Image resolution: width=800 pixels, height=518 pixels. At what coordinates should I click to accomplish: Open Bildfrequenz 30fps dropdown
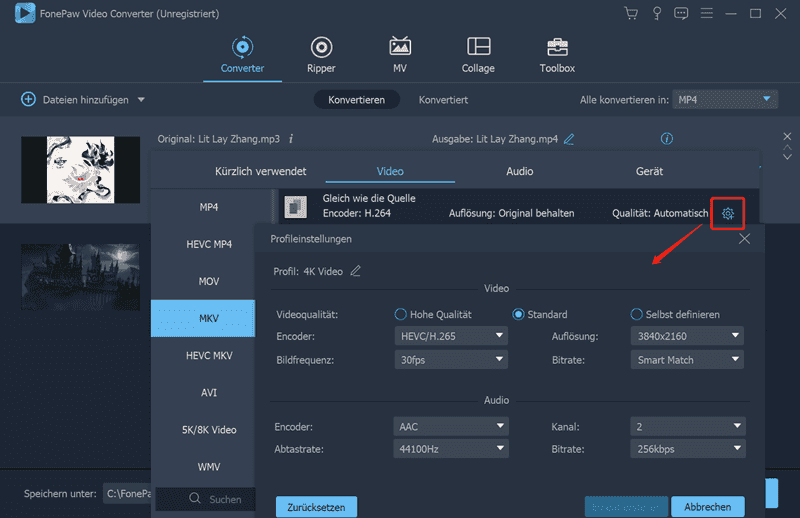click(x=451, y=360)
